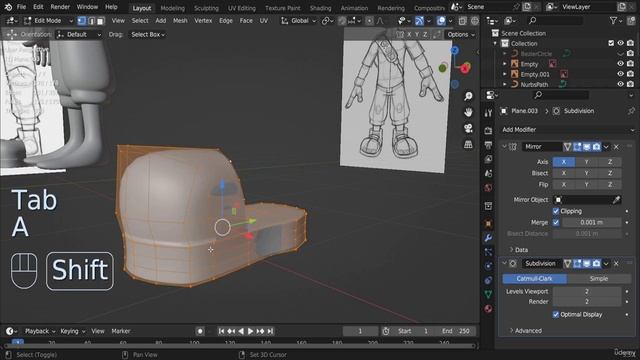
Task: Open the Tool properties tab
Action: (488, 113)
